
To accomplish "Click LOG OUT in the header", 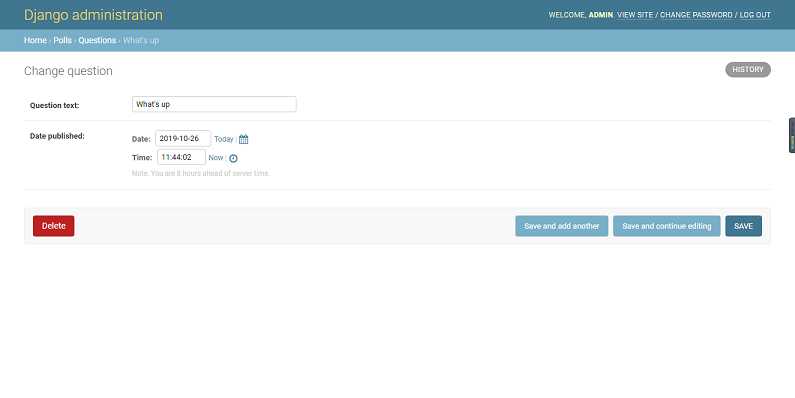I will [x=755, y=15].
